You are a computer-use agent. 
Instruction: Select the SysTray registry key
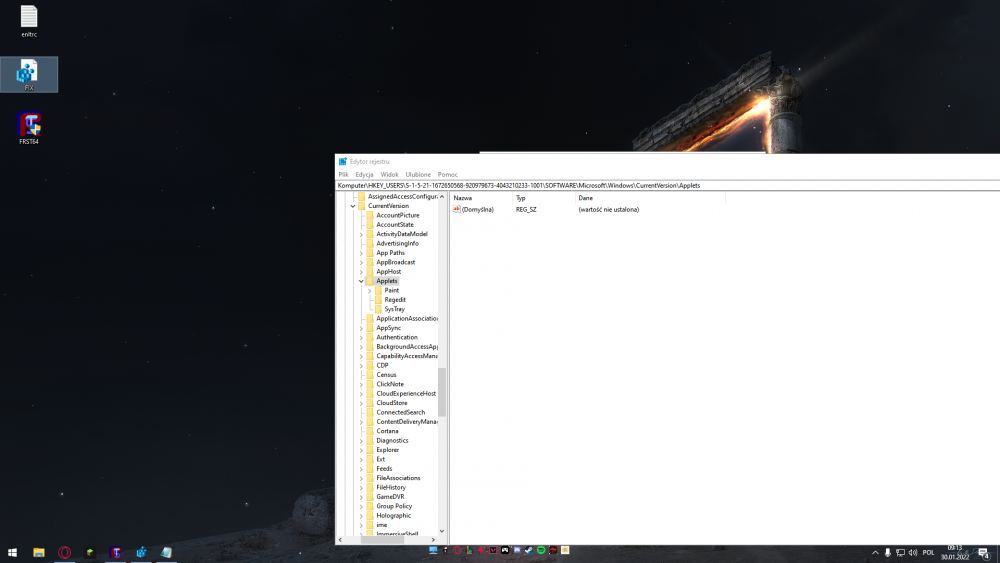pyautogui.click(x=394, y=309)
